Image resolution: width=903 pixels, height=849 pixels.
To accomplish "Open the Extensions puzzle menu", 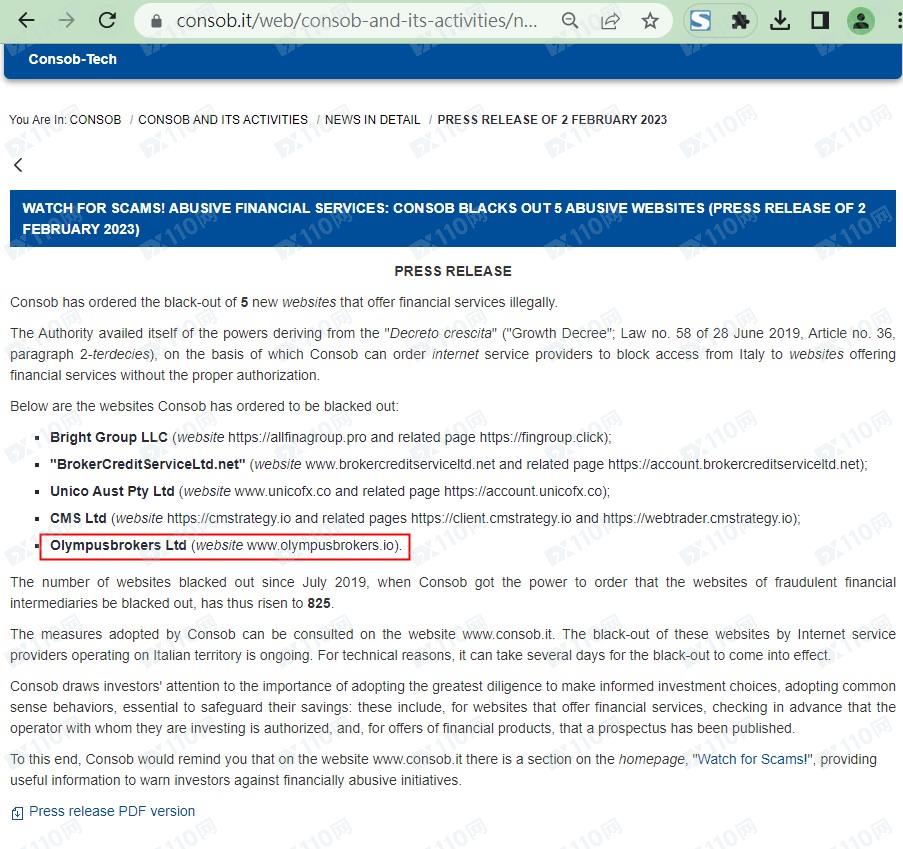I will [x=740, y=21].
